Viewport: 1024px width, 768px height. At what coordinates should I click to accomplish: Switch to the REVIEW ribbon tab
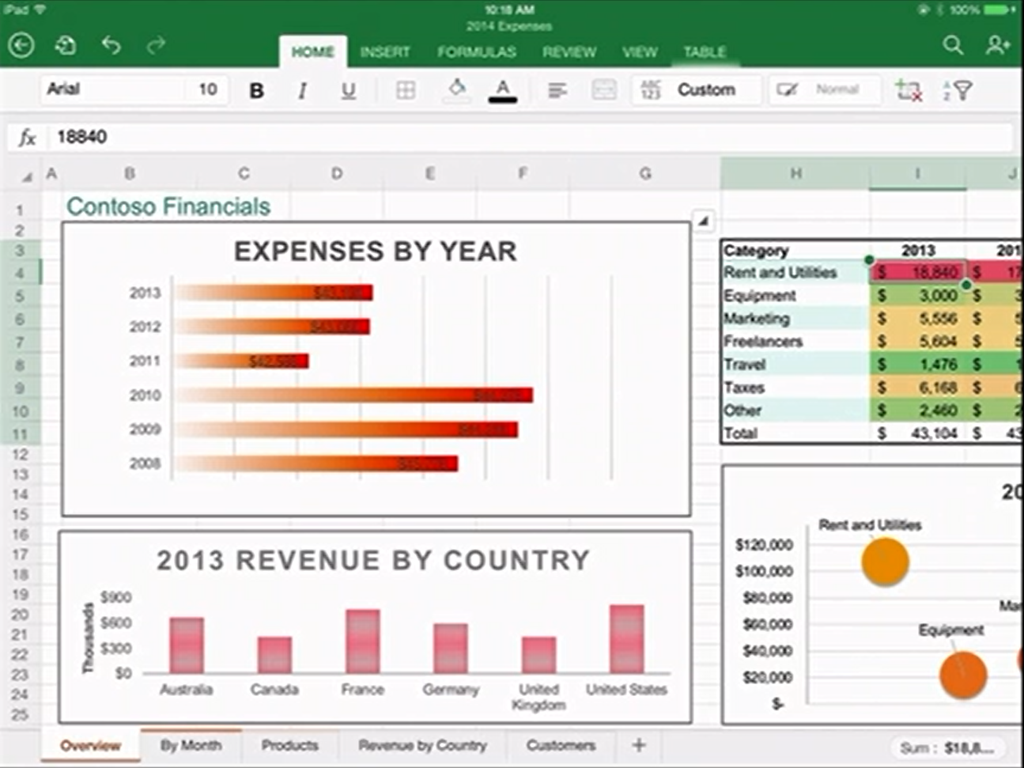point(569,52)
